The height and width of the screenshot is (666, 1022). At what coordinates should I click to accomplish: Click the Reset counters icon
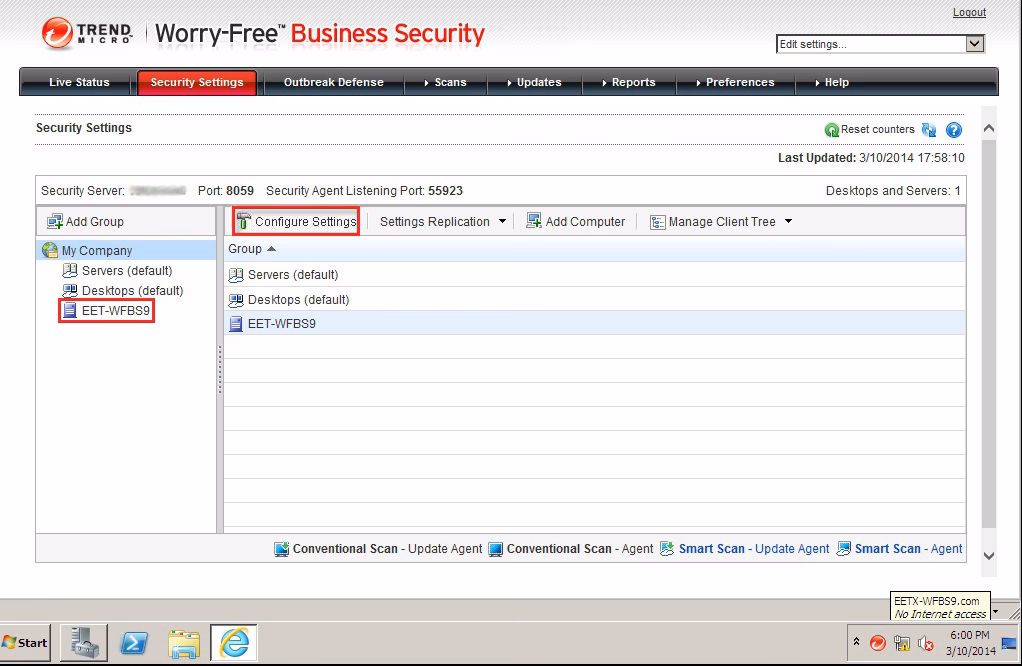(832, 130)
